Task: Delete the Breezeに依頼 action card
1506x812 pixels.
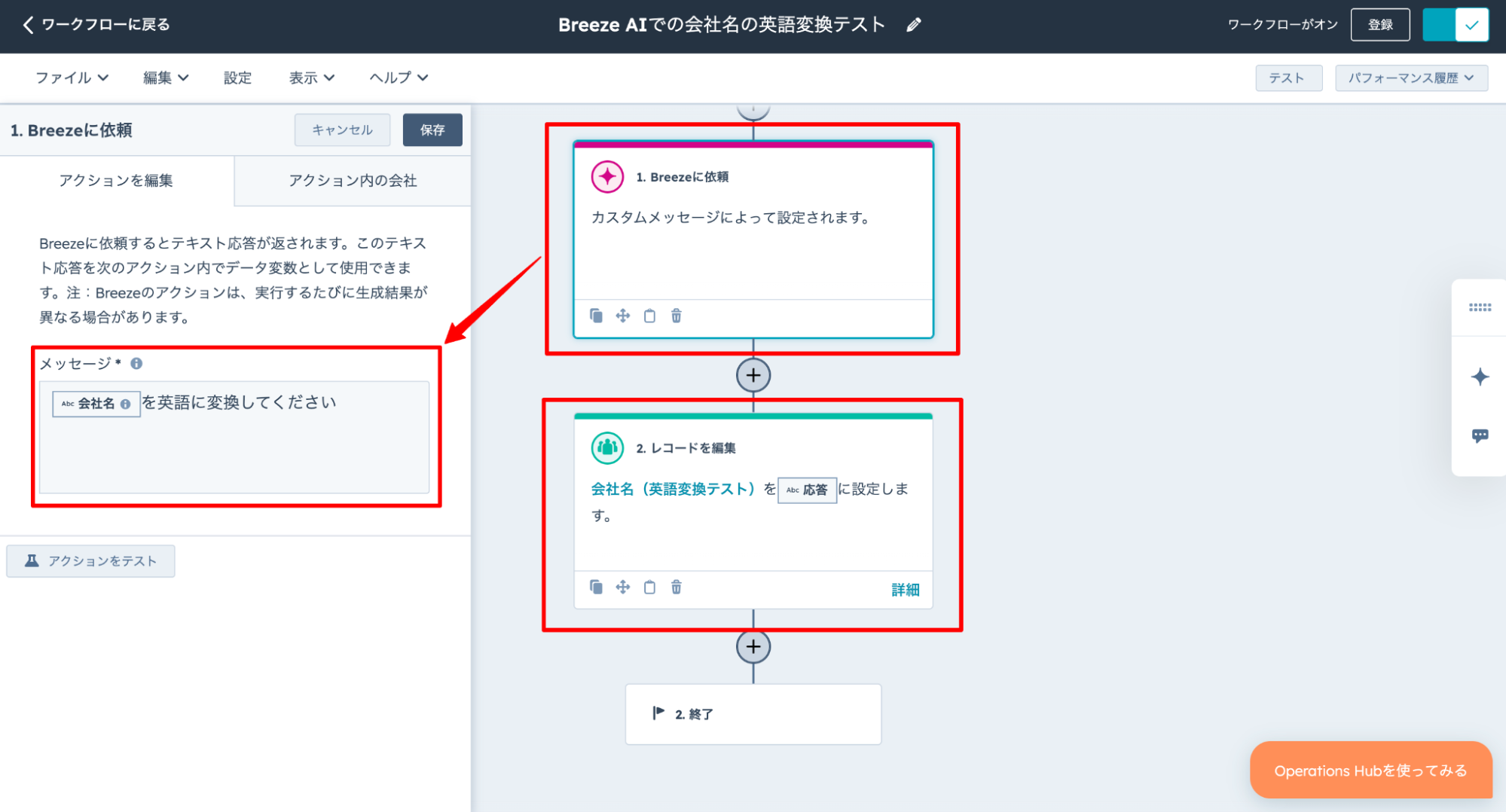Action: tap(677, 316)
